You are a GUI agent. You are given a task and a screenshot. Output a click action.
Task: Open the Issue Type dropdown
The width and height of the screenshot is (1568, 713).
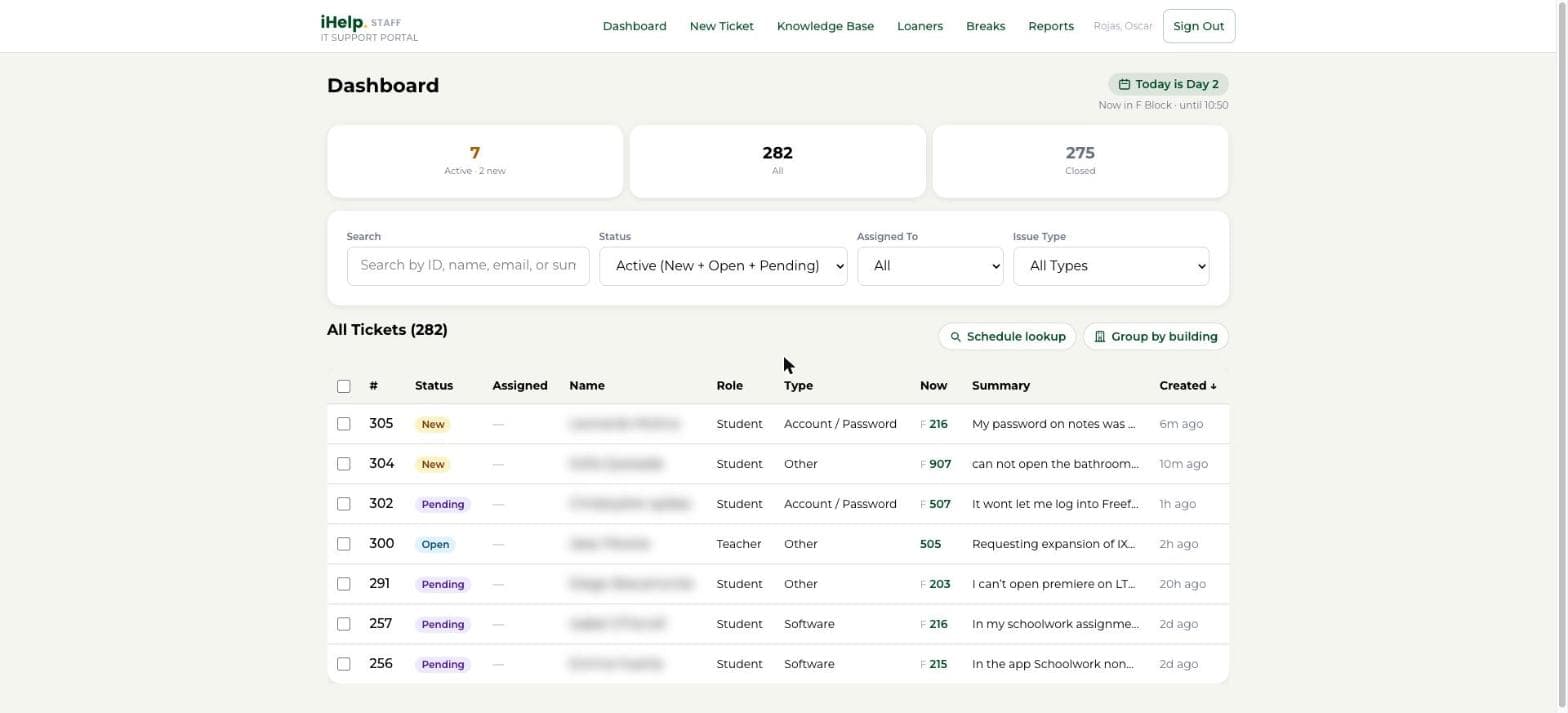click(1111, 266)
